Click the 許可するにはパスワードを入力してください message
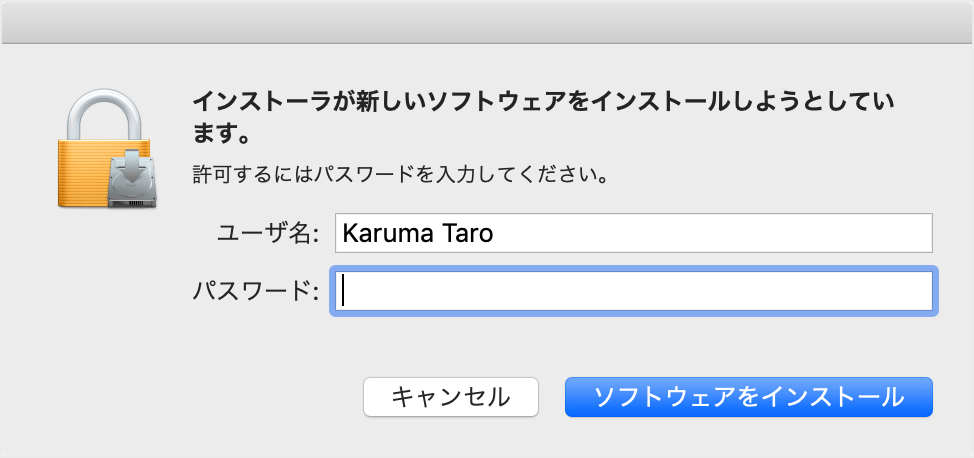Viewport: 974px width, 458px height. click(400, 175)
